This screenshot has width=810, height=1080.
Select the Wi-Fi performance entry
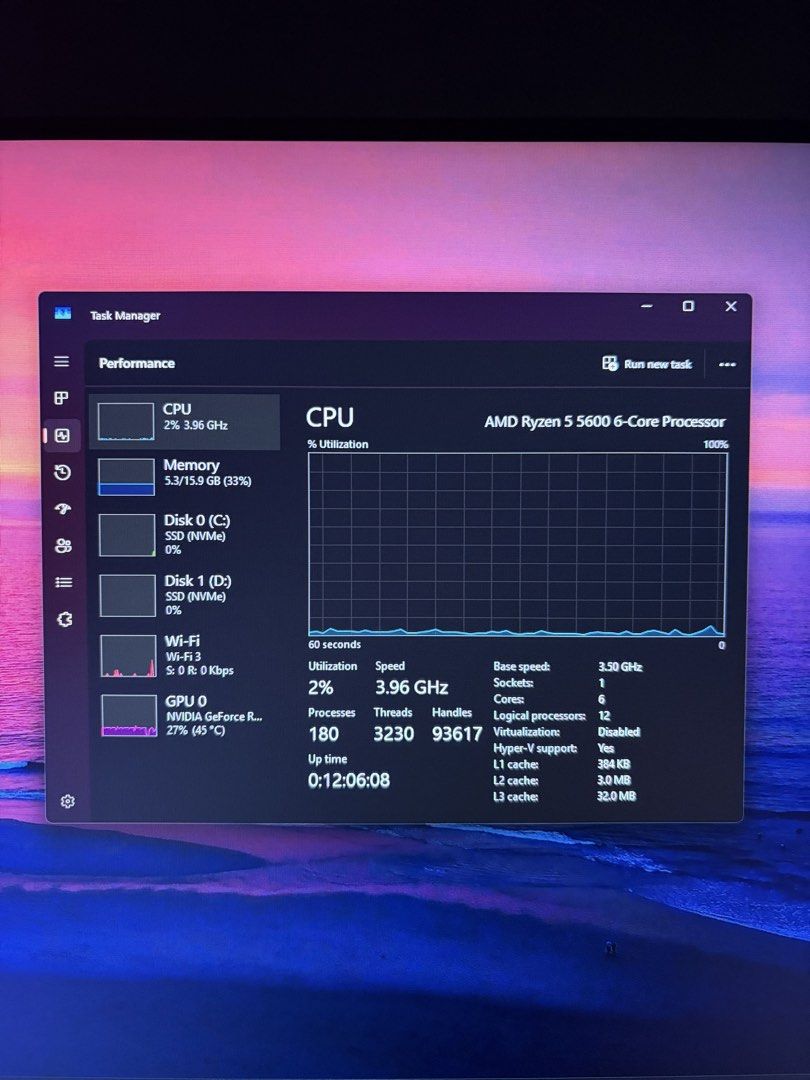click(x=188, y=656)
